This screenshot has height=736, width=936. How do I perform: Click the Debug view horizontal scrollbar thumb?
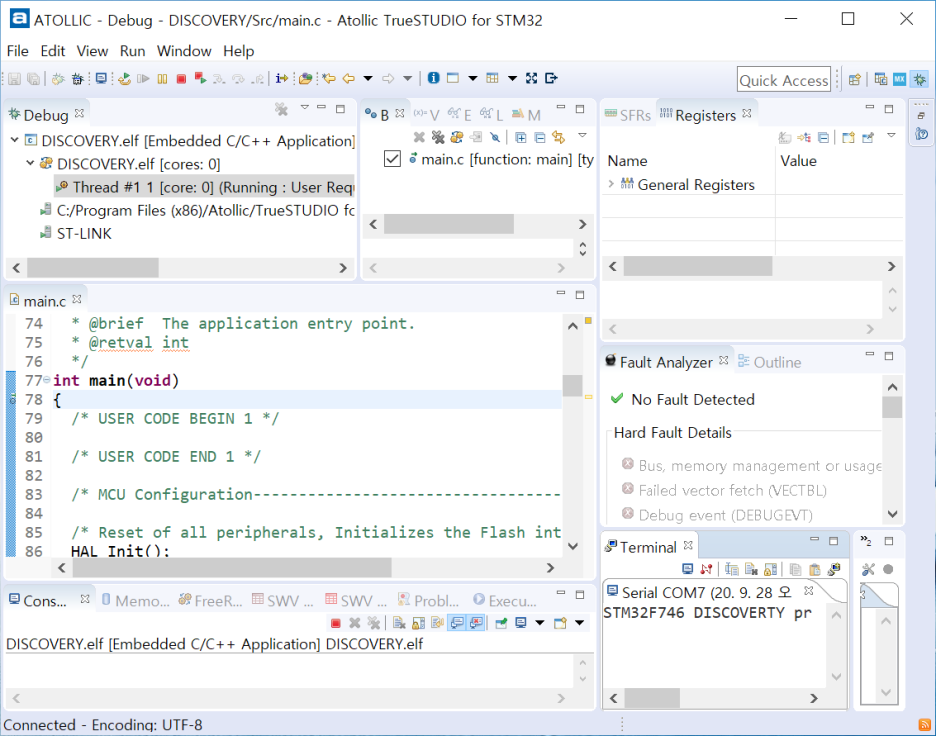point(93,267)
